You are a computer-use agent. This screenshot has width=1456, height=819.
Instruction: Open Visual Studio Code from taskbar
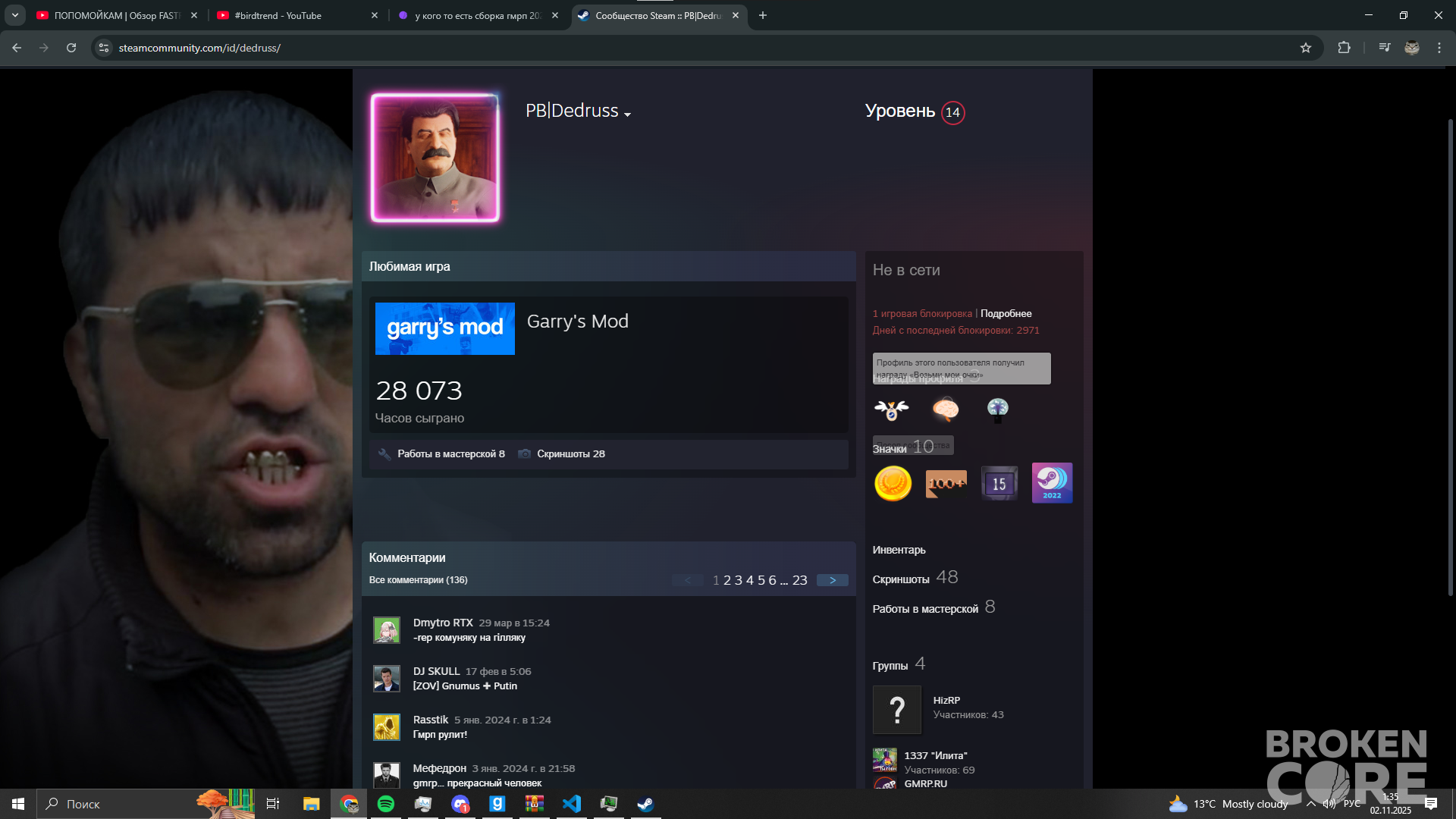pyautogui.click(x=572, y=804)
